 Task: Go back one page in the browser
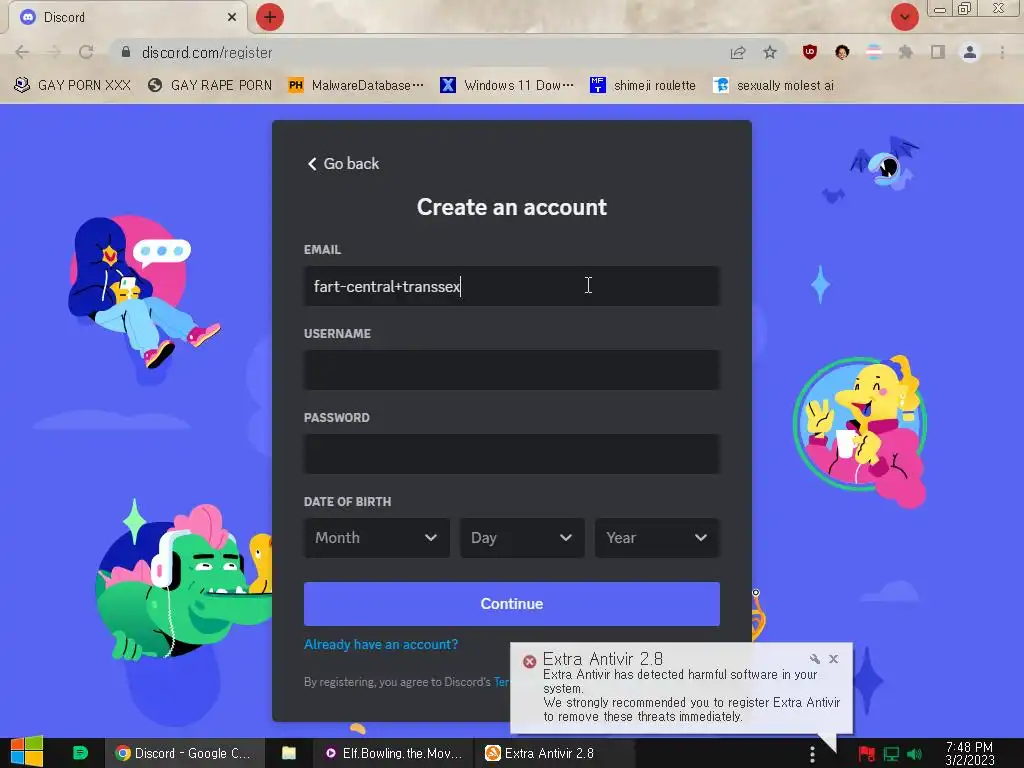click(22, 52)
